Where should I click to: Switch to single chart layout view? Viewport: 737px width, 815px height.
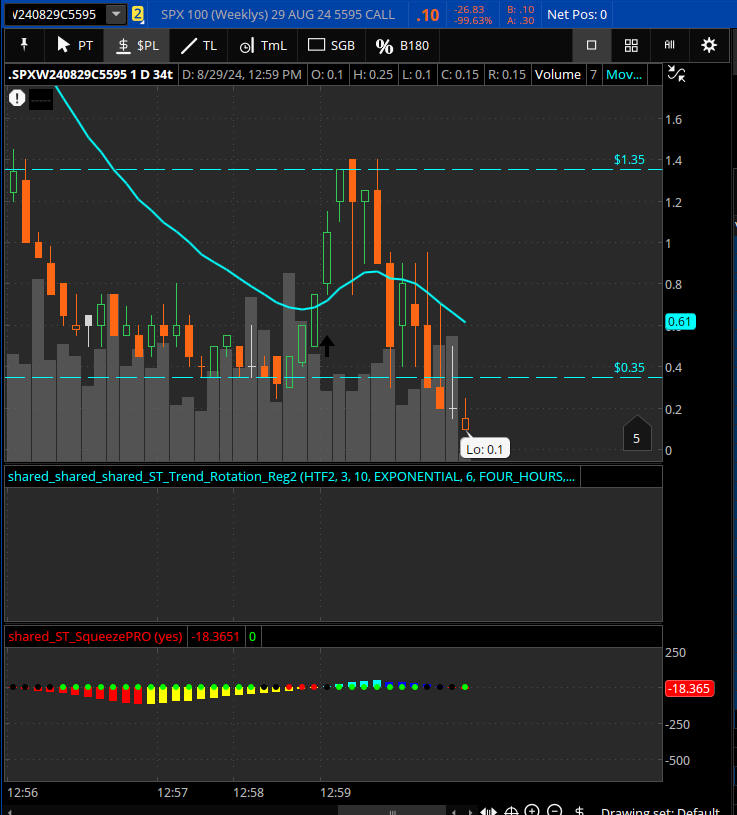pyautogui.click(x=591, y=45)
